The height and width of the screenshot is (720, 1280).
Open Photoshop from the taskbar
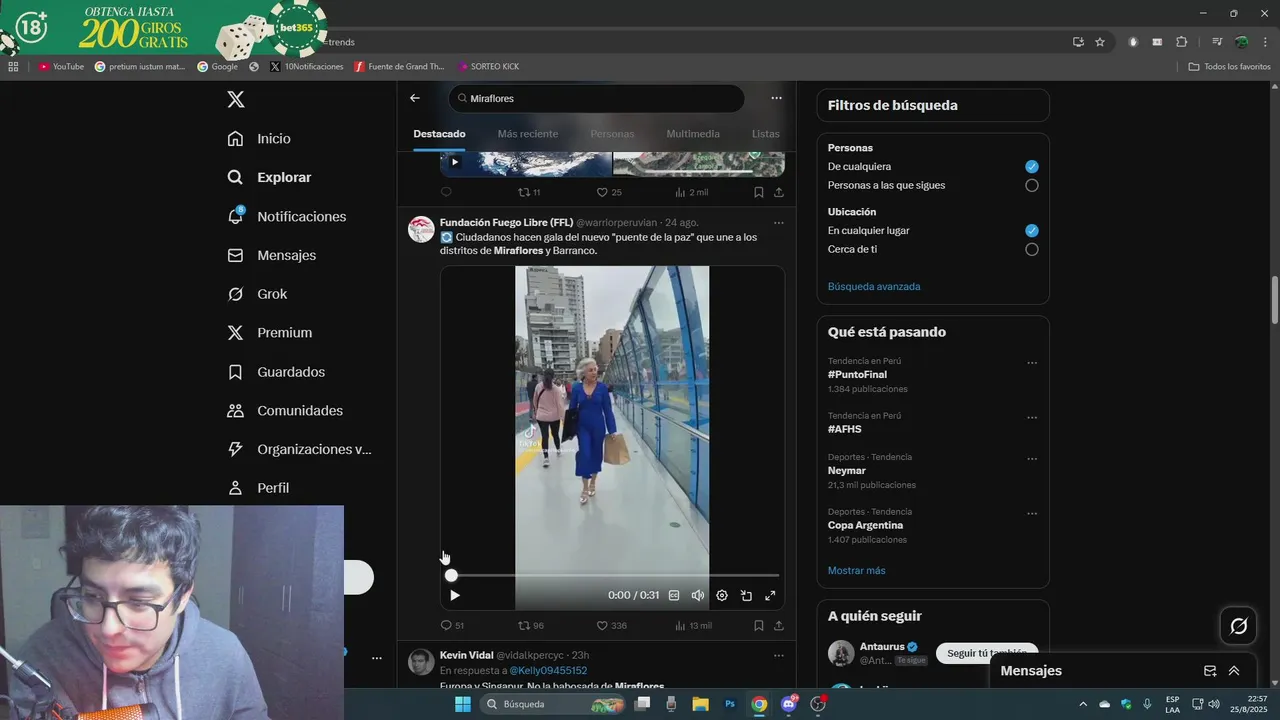pyautogui.click(x=730, y=704)
